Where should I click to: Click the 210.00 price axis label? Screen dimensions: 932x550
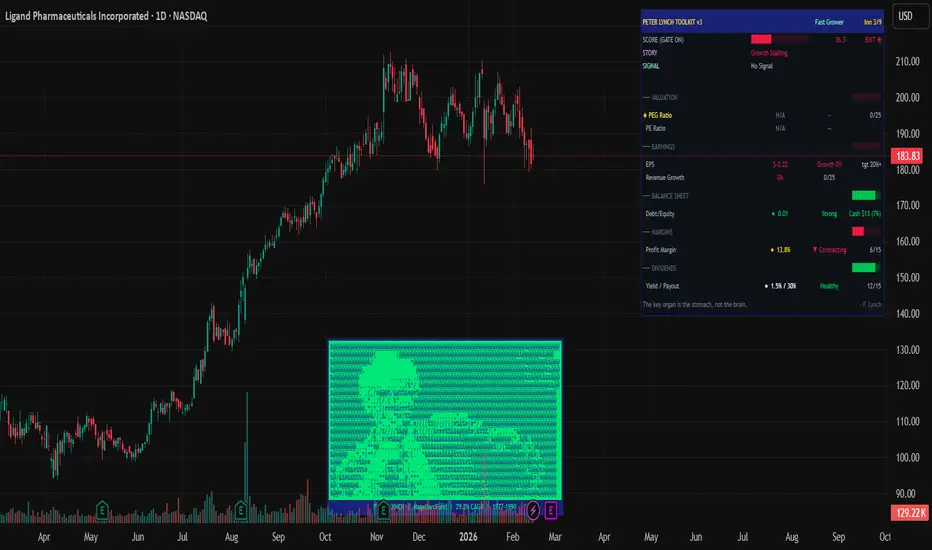[x=907, y=62]
